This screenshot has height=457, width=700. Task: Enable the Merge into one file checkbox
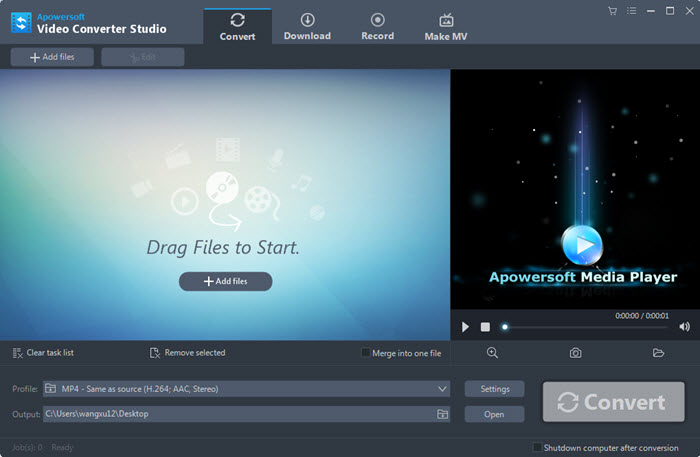pos(366,353)
